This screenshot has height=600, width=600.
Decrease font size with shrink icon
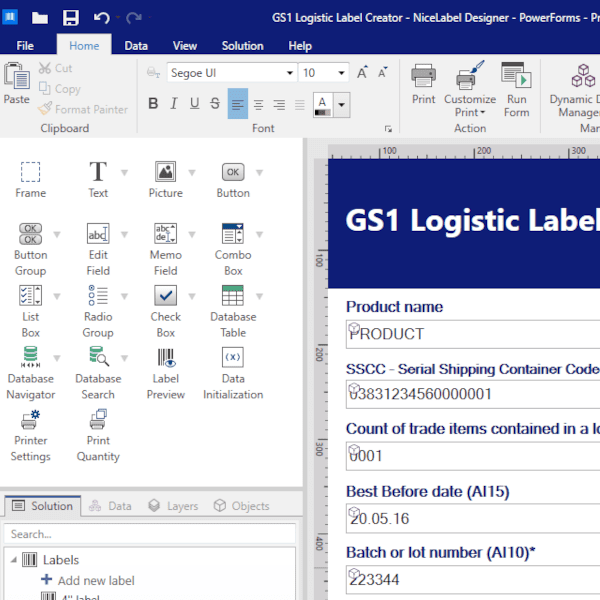point(382,72)
